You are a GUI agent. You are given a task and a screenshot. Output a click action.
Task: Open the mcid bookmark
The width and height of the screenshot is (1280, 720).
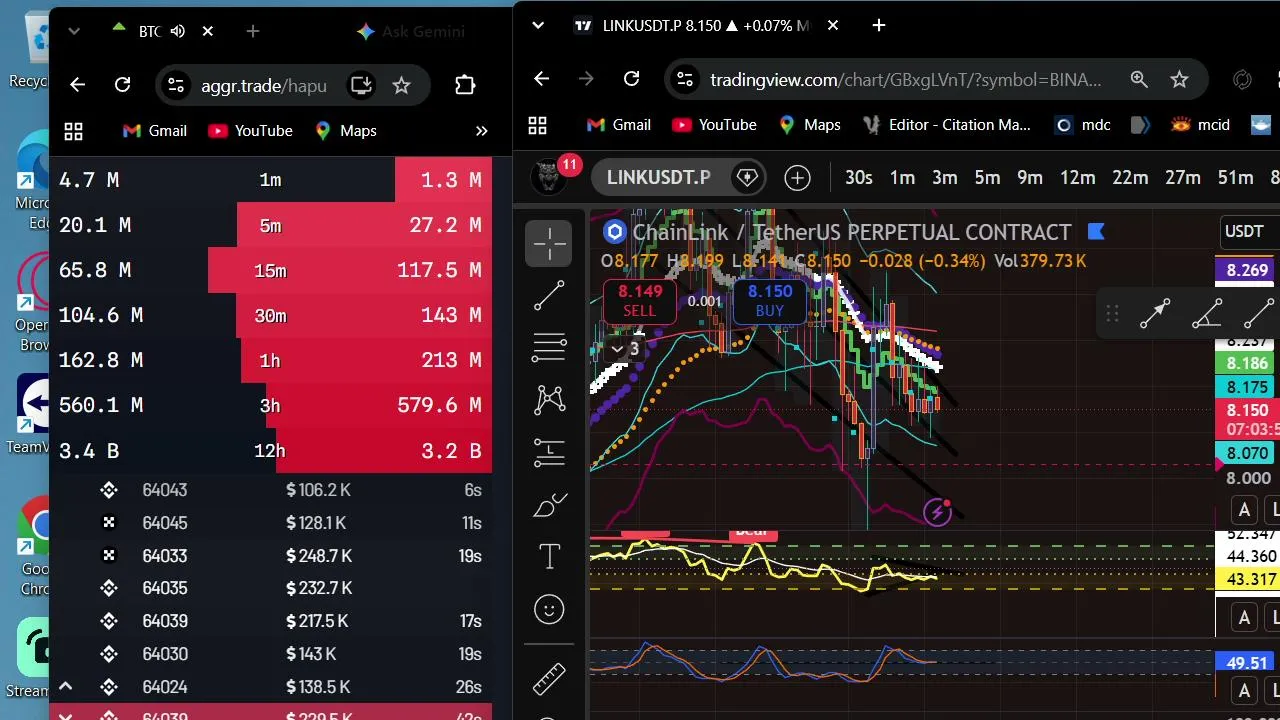point(1200,125)
